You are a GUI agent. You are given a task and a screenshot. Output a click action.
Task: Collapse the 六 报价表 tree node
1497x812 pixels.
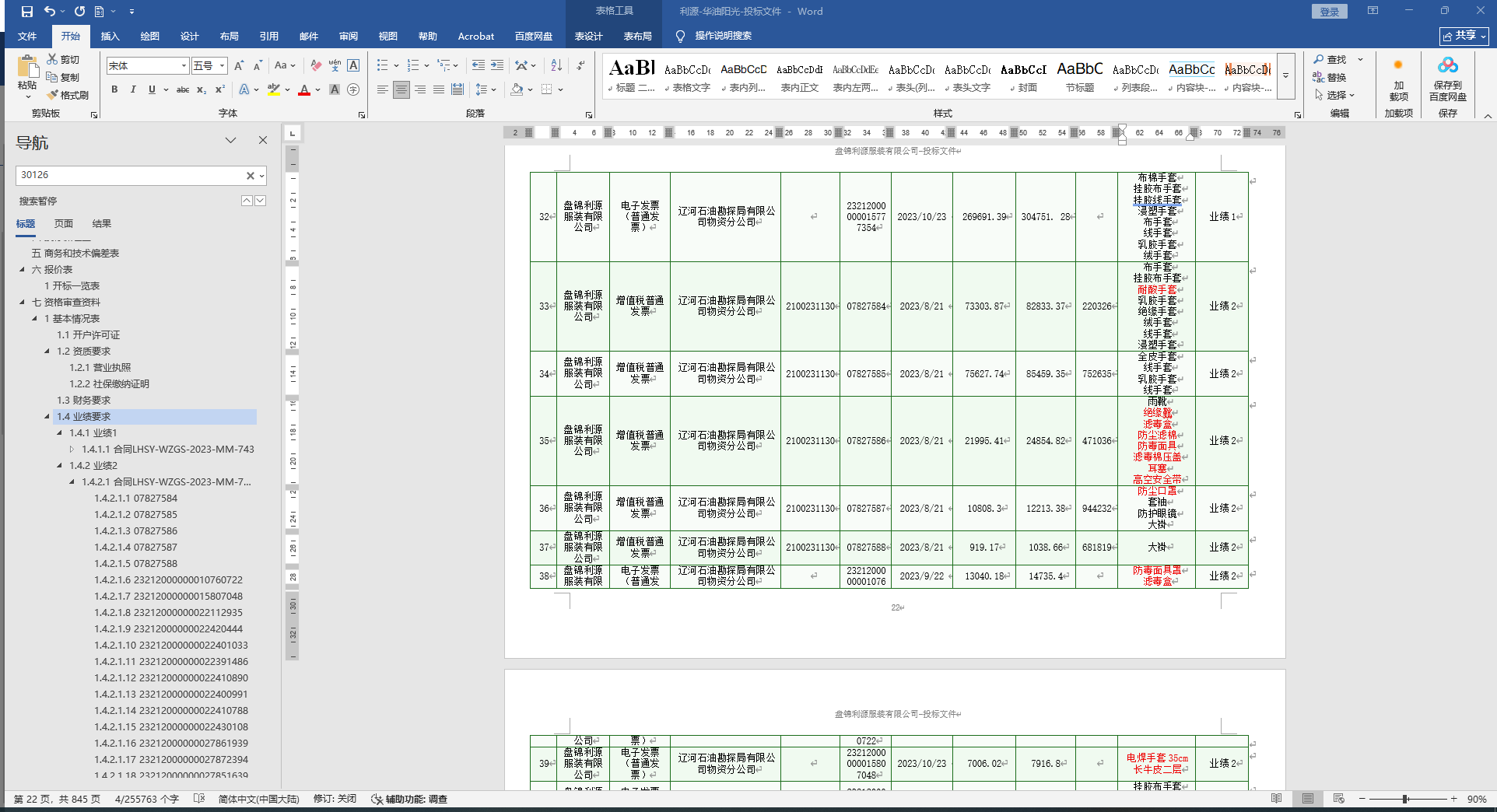[x=22, y=269]
